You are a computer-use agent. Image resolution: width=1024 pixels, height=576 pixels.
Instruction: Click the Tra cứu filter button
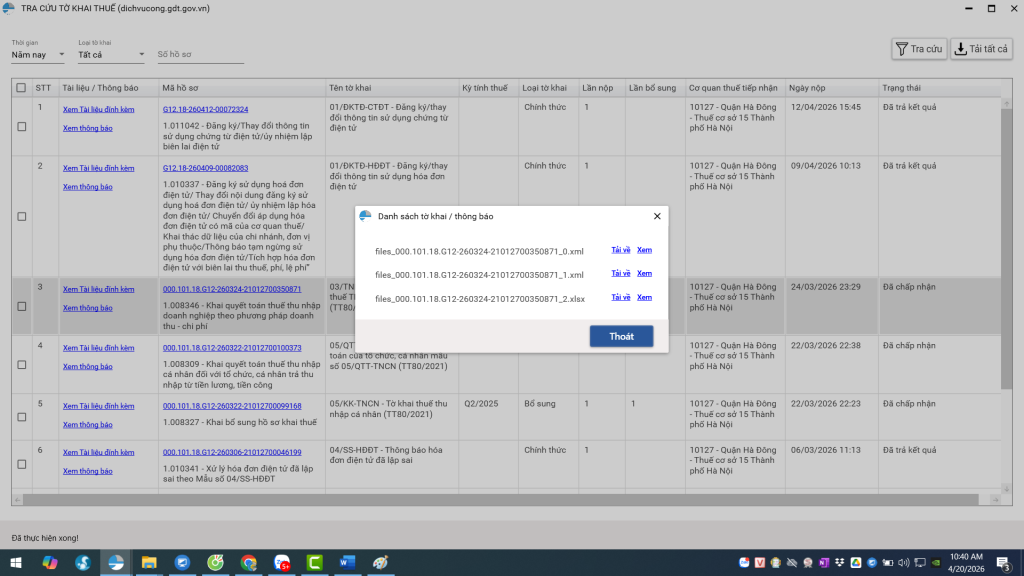(919, 49)
